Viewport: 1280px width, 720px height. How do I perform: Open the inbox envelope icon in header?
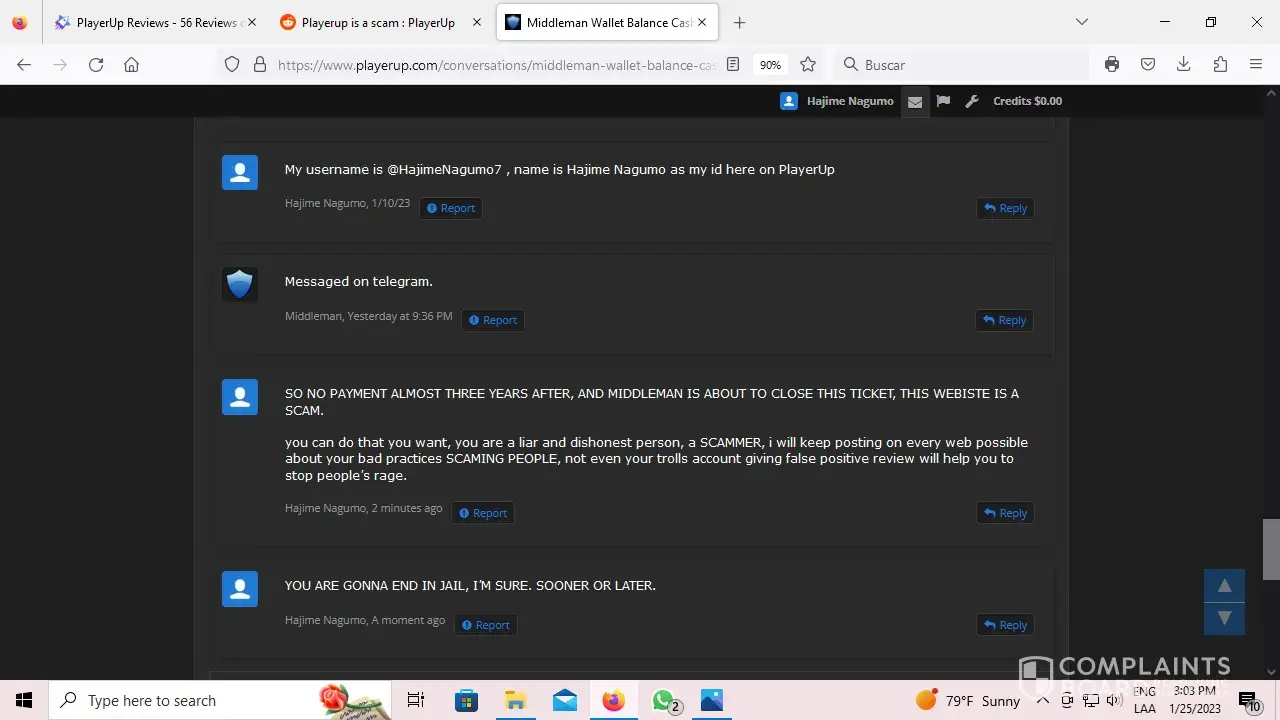click(914, 101)
